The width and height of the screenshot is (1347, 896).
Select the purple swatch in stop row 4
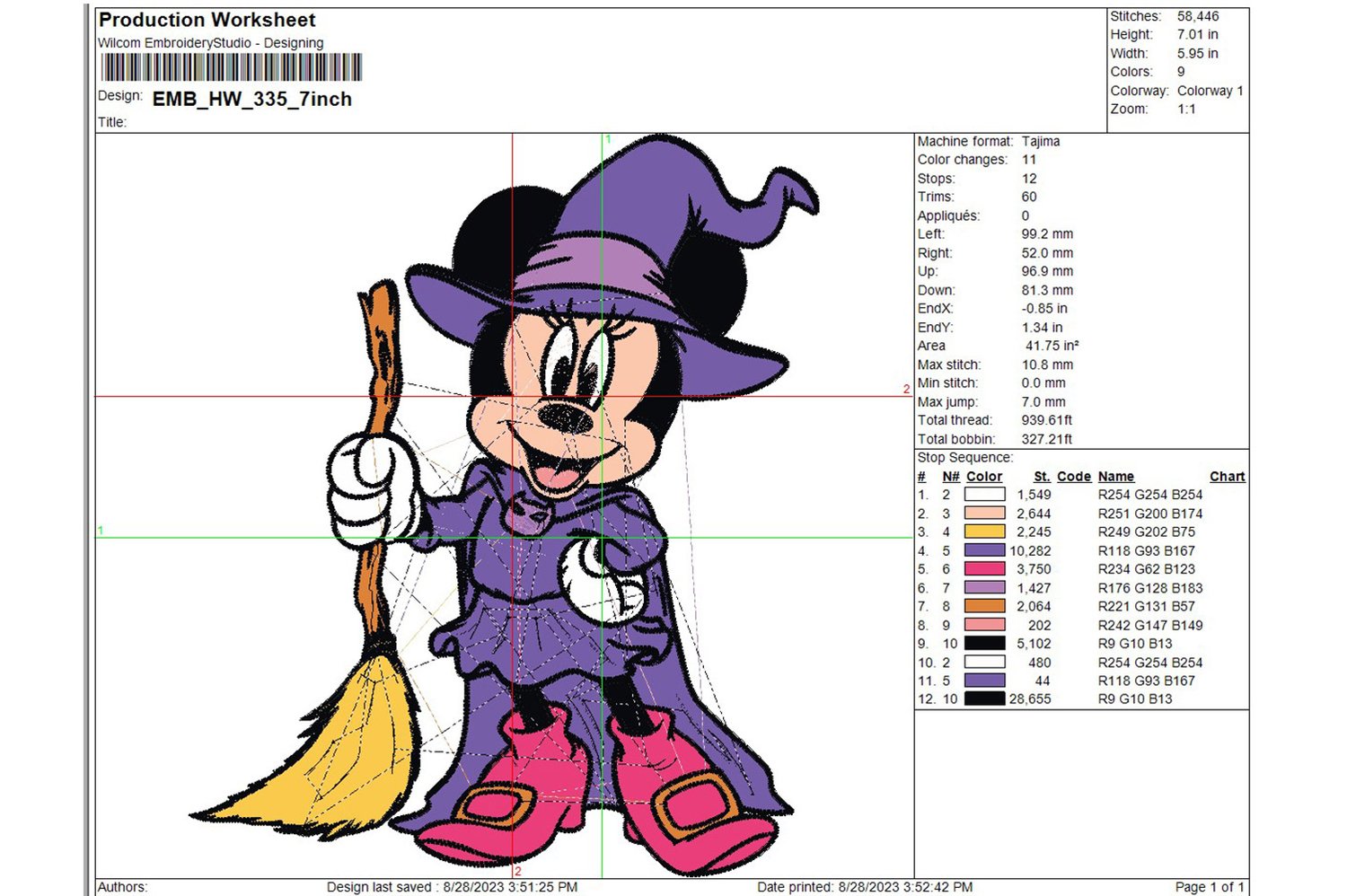984,550
